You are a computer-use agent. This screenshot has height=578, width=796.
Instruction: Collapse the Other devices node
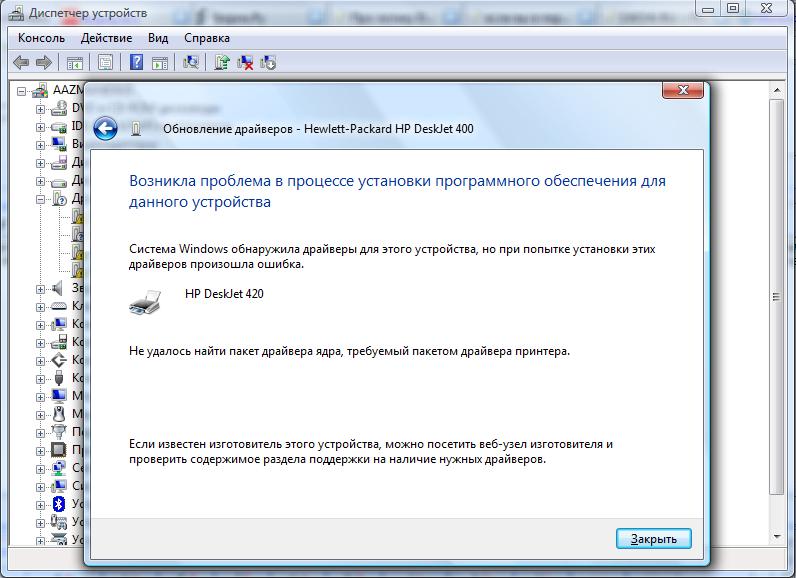tap(40, 199)
